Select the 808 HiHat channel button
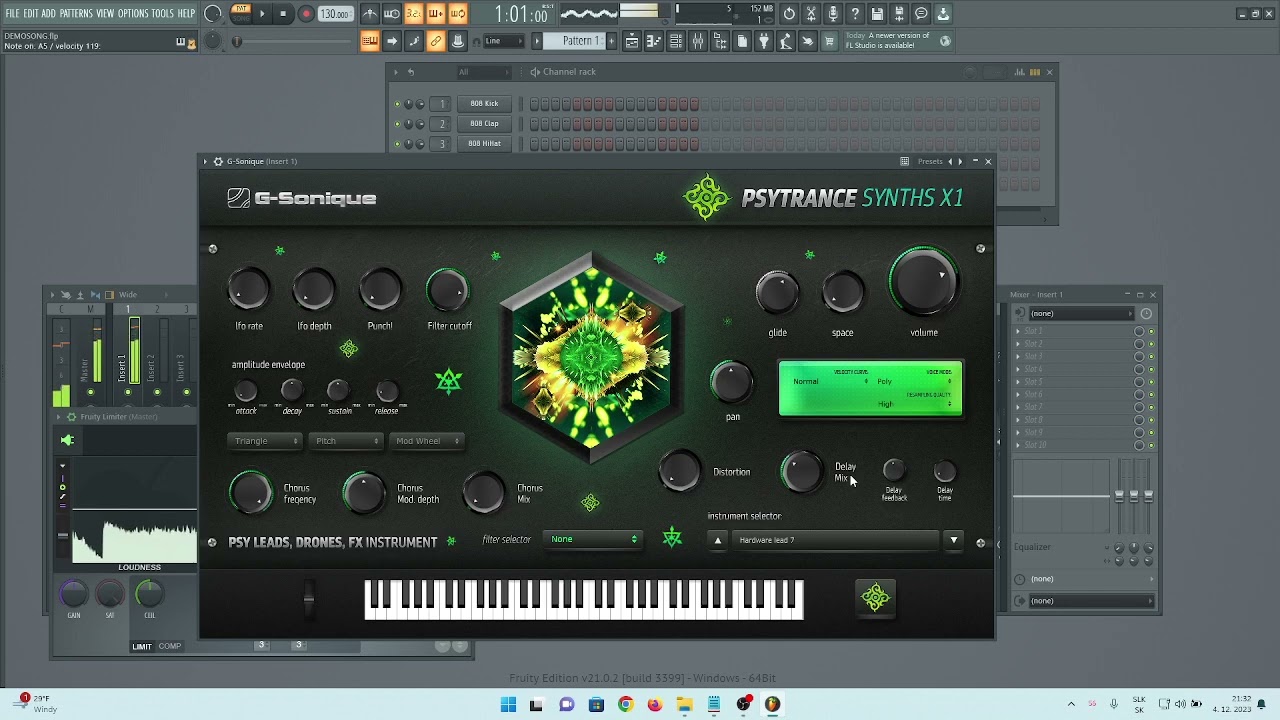Viewport: 1280px width, 720px height. pos(484,144)
